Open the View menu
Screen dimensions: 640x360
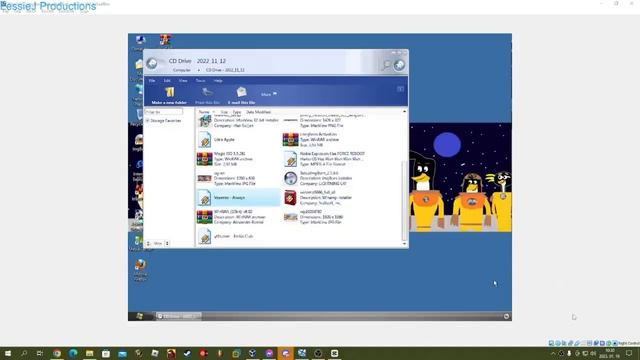[183, 80]
